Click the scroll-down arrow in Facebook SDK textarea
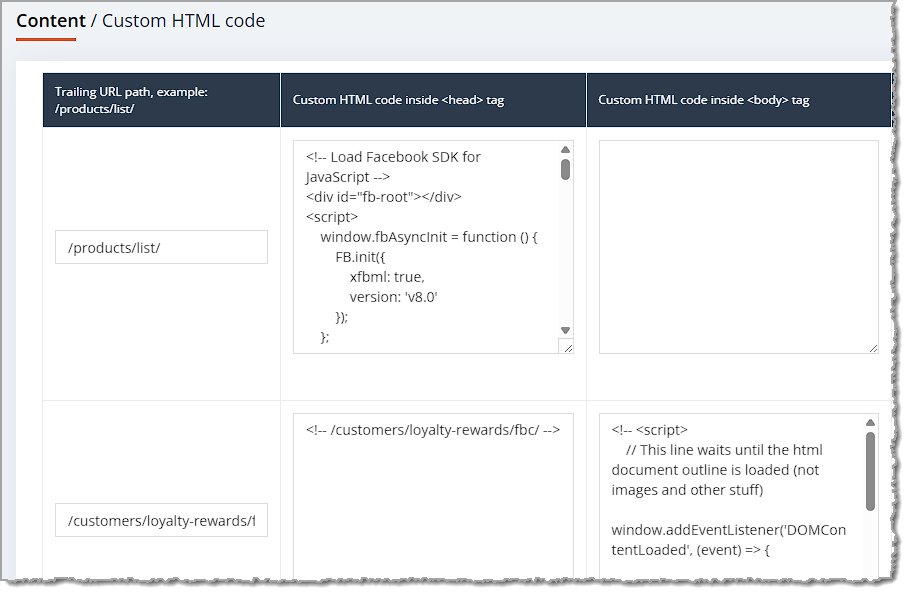 [566, 331]
